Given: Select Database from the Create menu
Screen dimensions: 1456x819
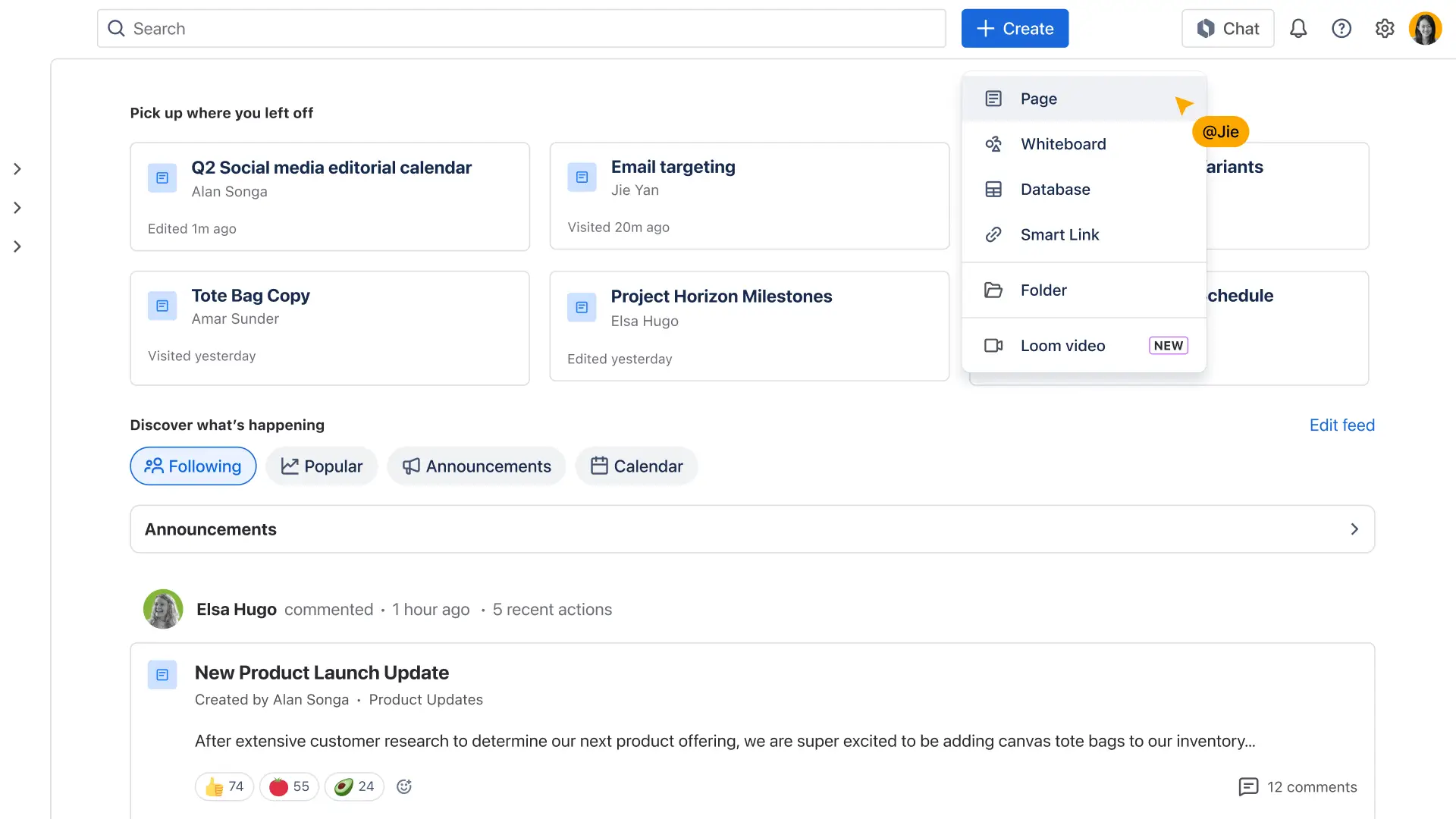Looking at the screenshot, I should coord(1084,190).
